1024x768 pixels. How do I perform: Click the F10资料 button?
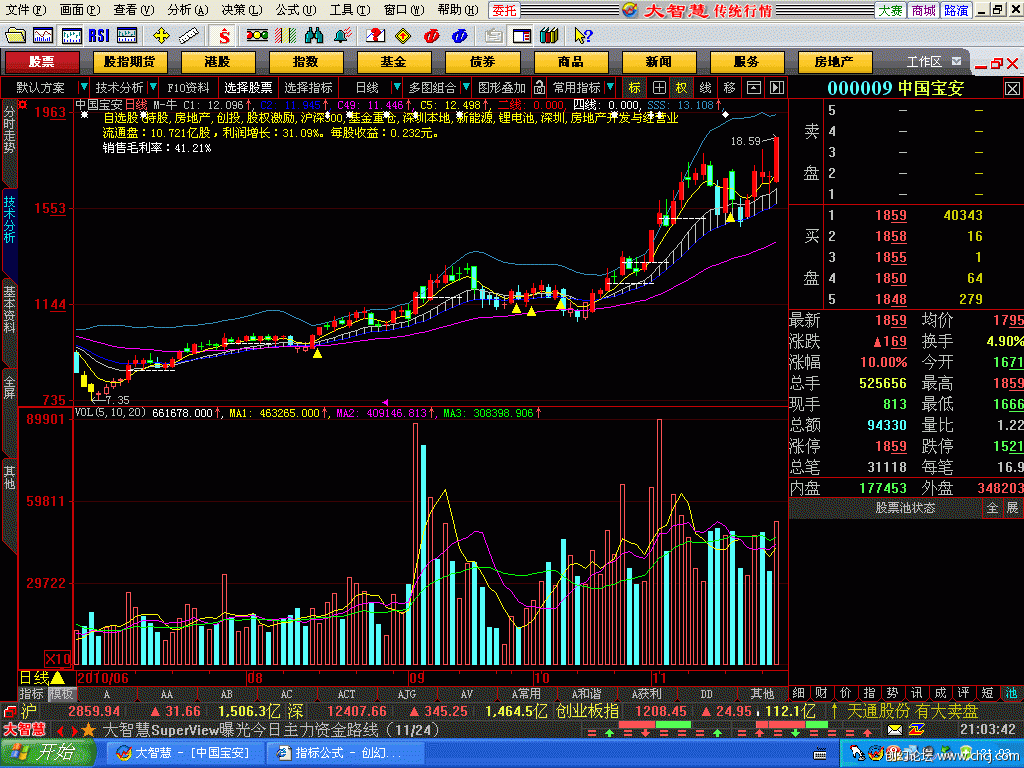188,87
